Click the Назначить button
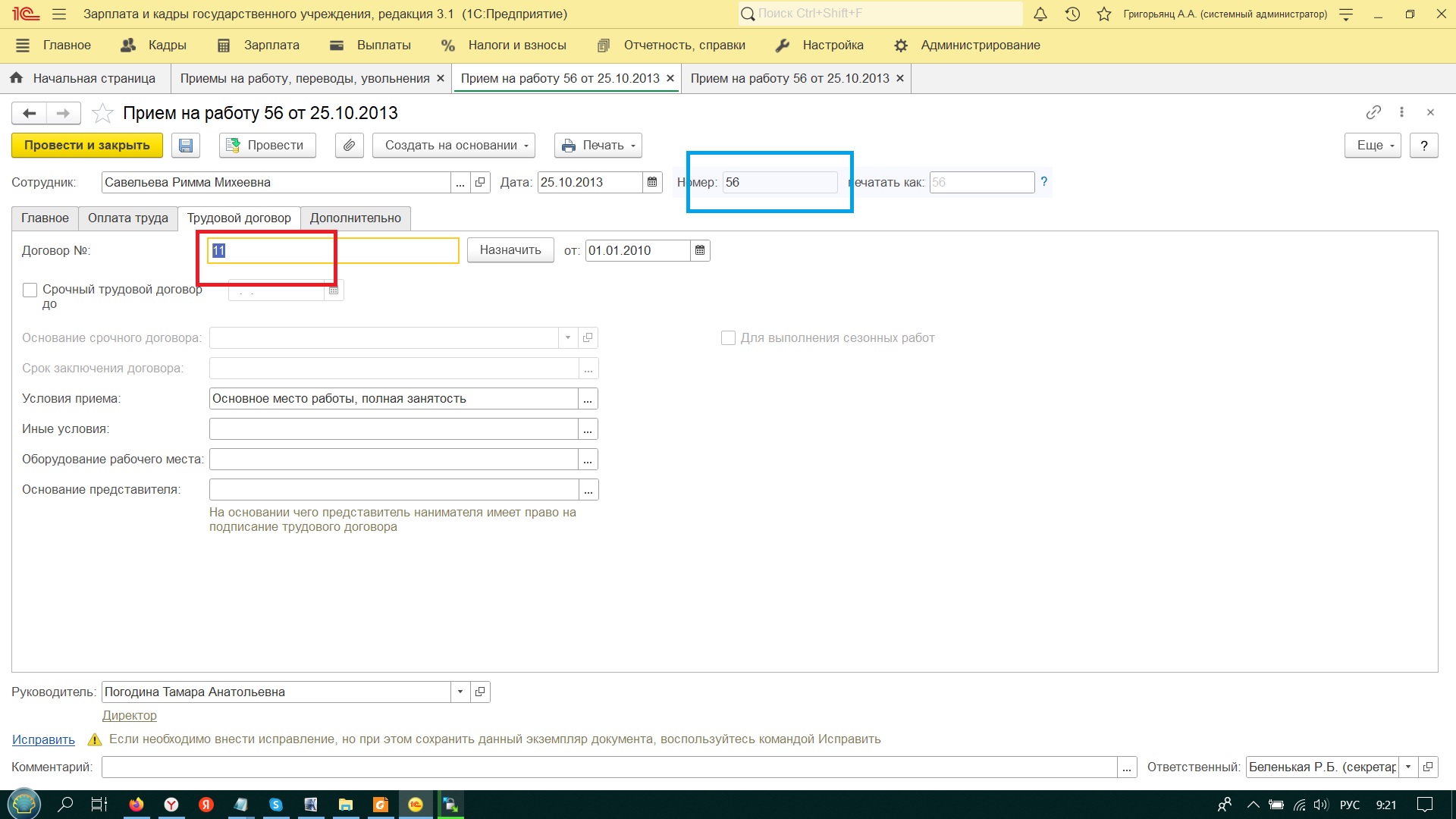Image resolution: width=1456 pixels, height=819 pixels. pyautogui.click(x=510, y=250)
